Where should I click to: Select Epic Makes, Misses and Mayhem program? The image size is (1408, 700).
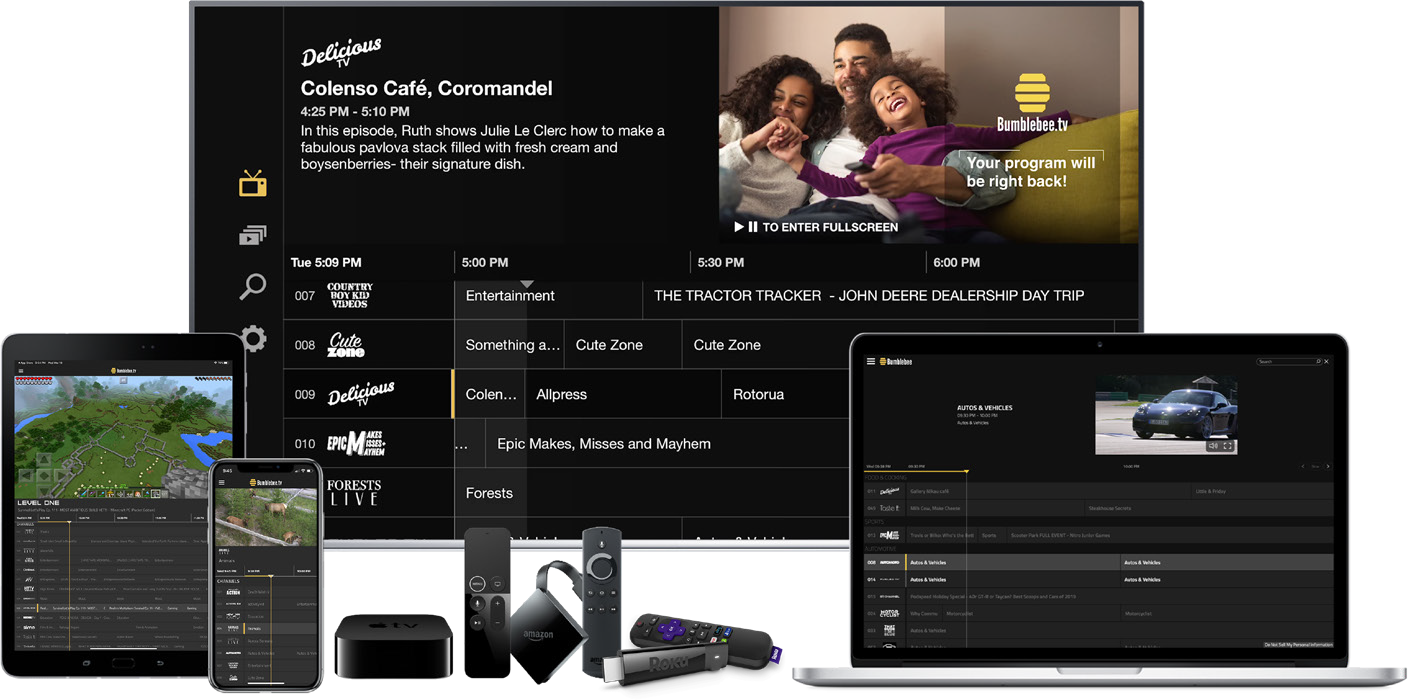tap(604, 444)
